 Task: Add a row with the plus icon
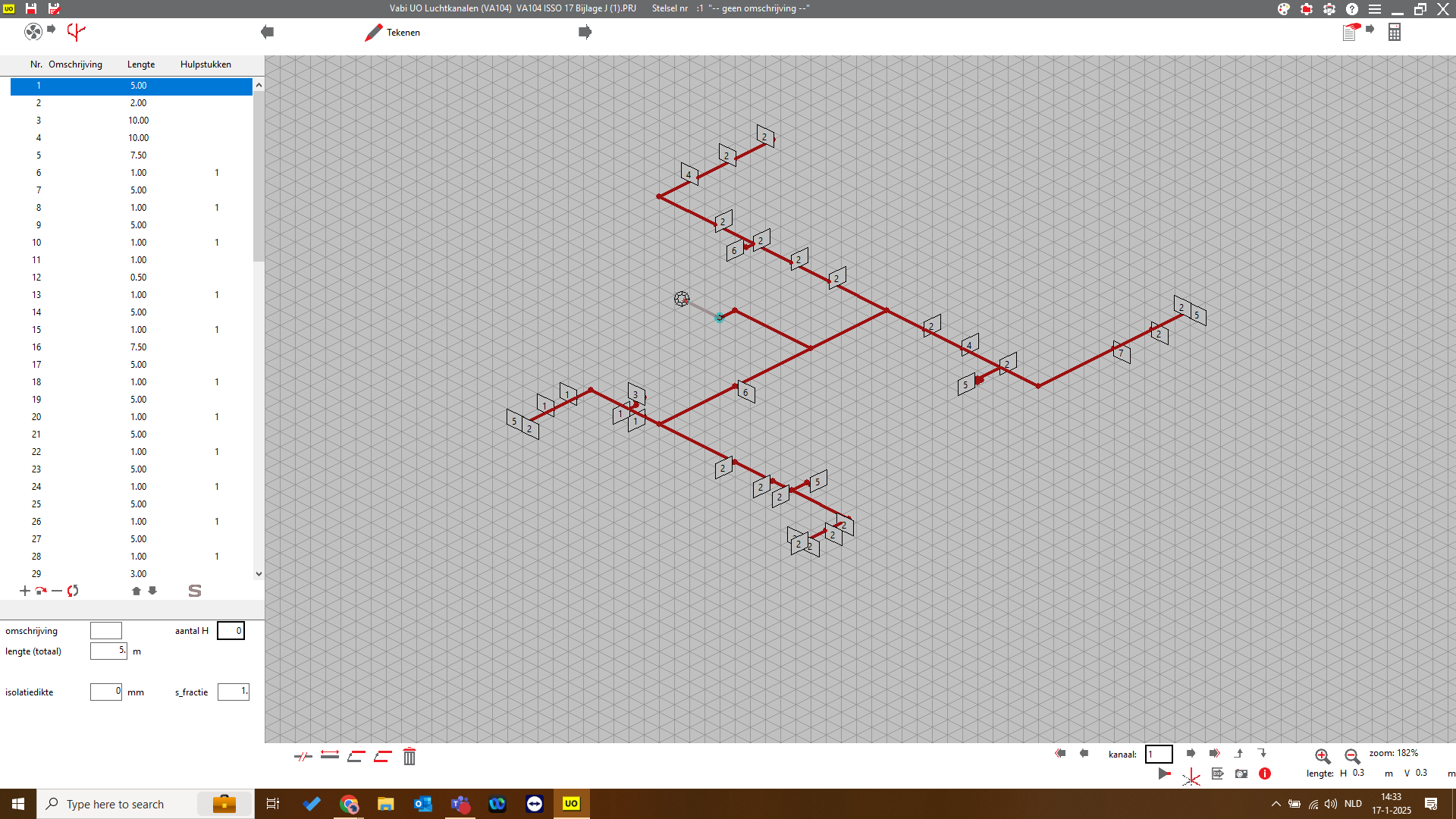tap(25, 591)
